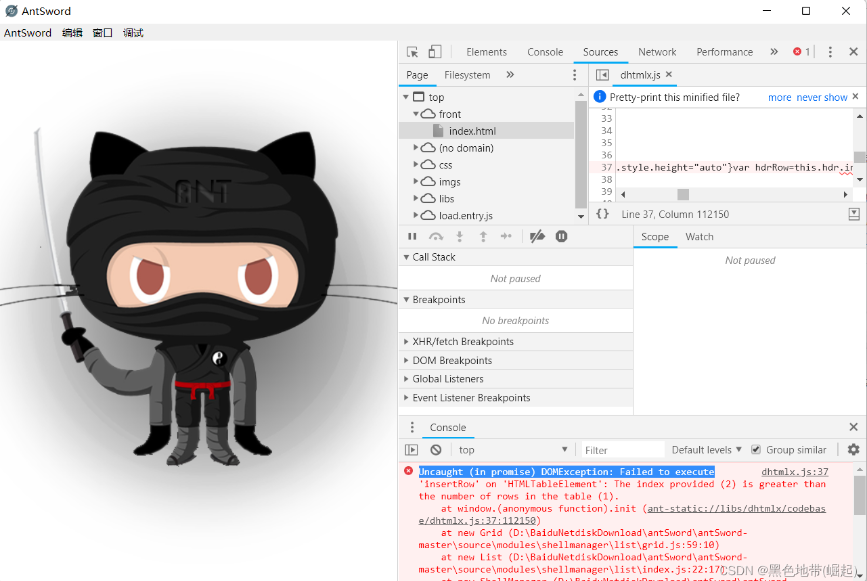867x581 pixels.
Task: Open the 调试 menu
Action: pos(133,33)
